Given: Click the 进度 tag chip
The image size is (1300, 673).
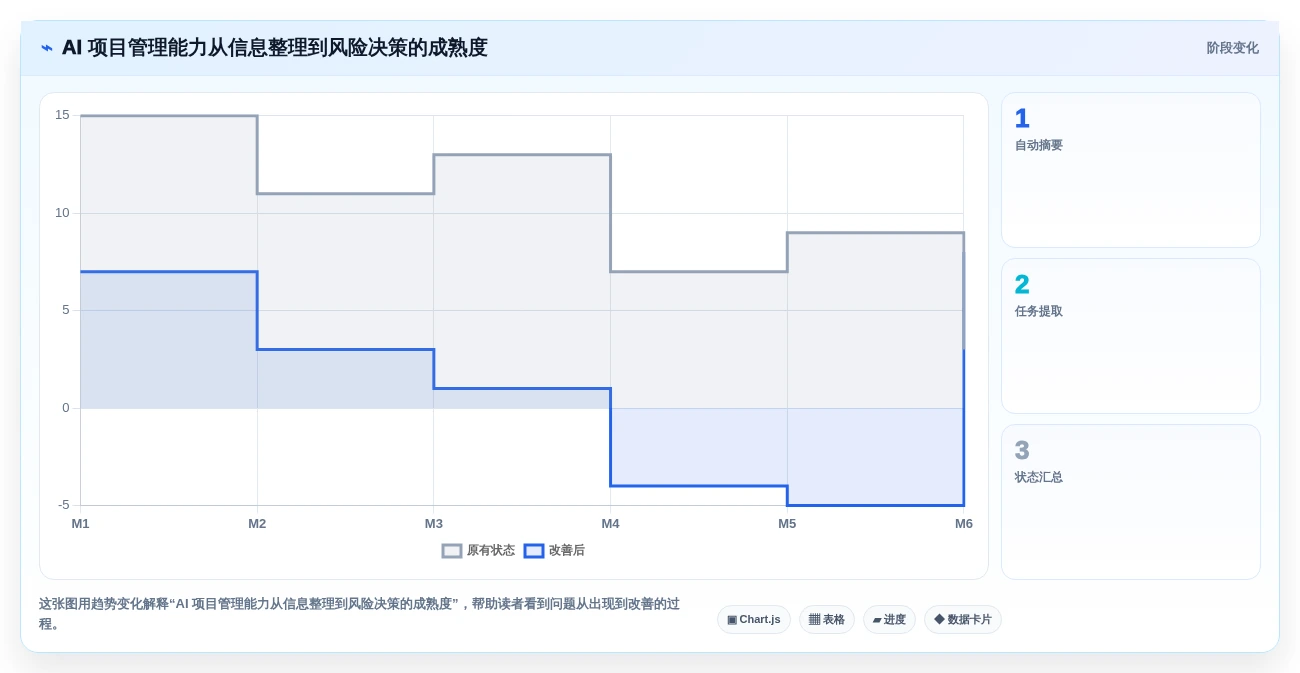Looking at the screenshot, I should click(x=889, y=620).
